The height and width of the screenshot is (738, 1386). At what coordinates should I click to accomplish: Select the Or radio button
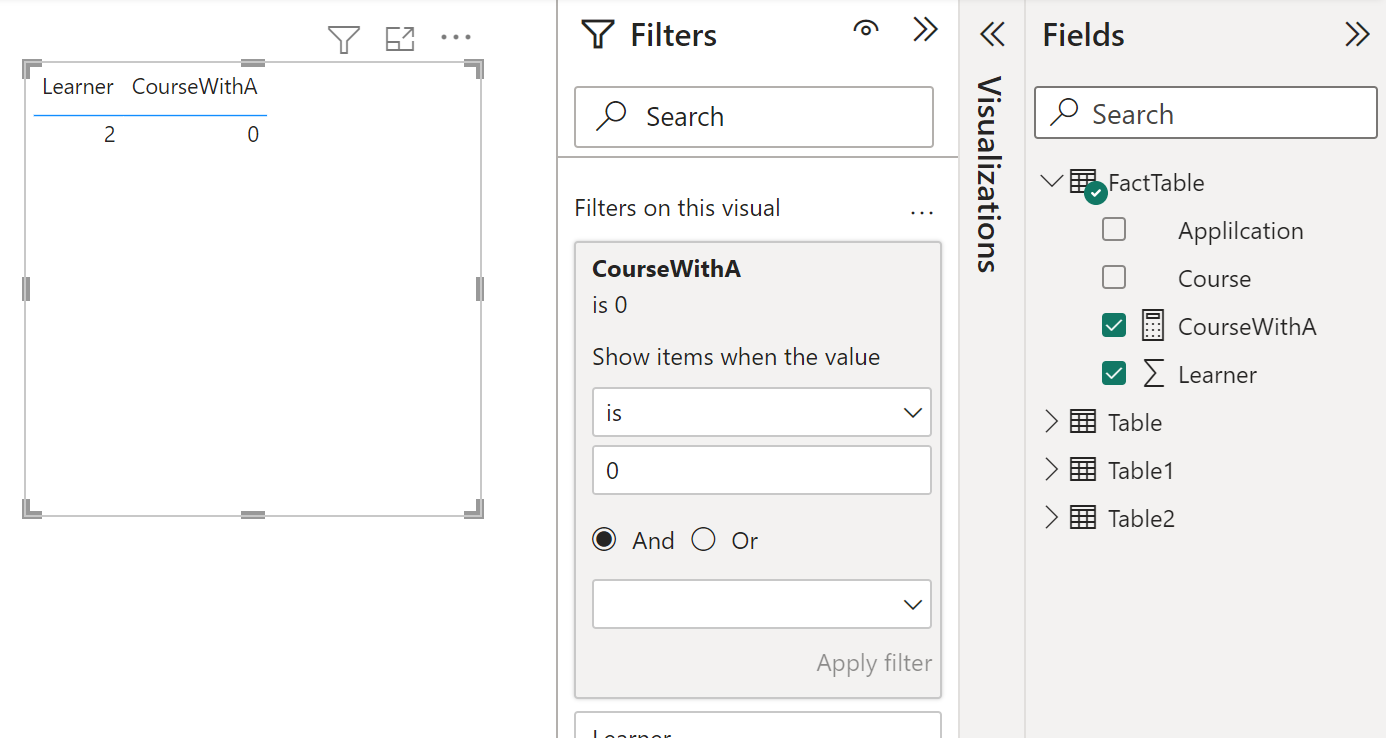704,540
